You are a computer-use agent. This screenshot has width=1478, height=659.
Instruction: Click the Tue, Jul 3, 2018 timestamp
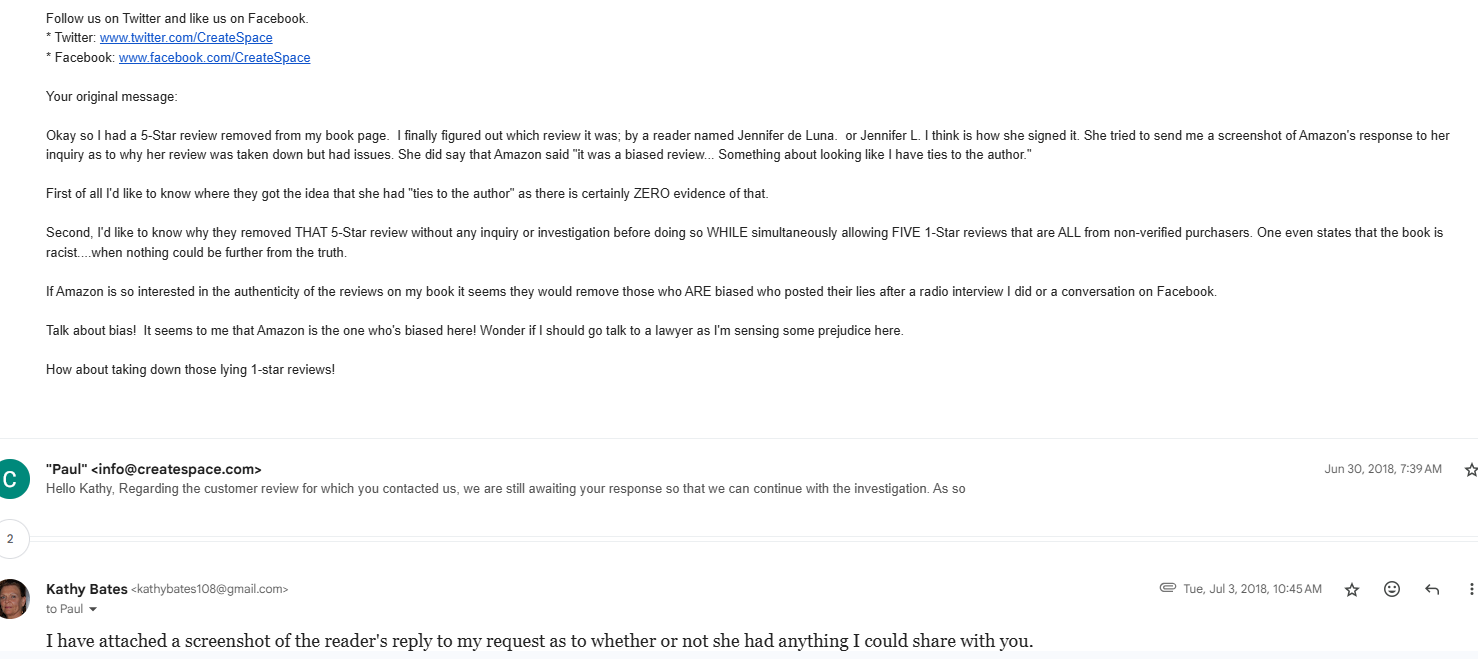tap(1252, 589)
